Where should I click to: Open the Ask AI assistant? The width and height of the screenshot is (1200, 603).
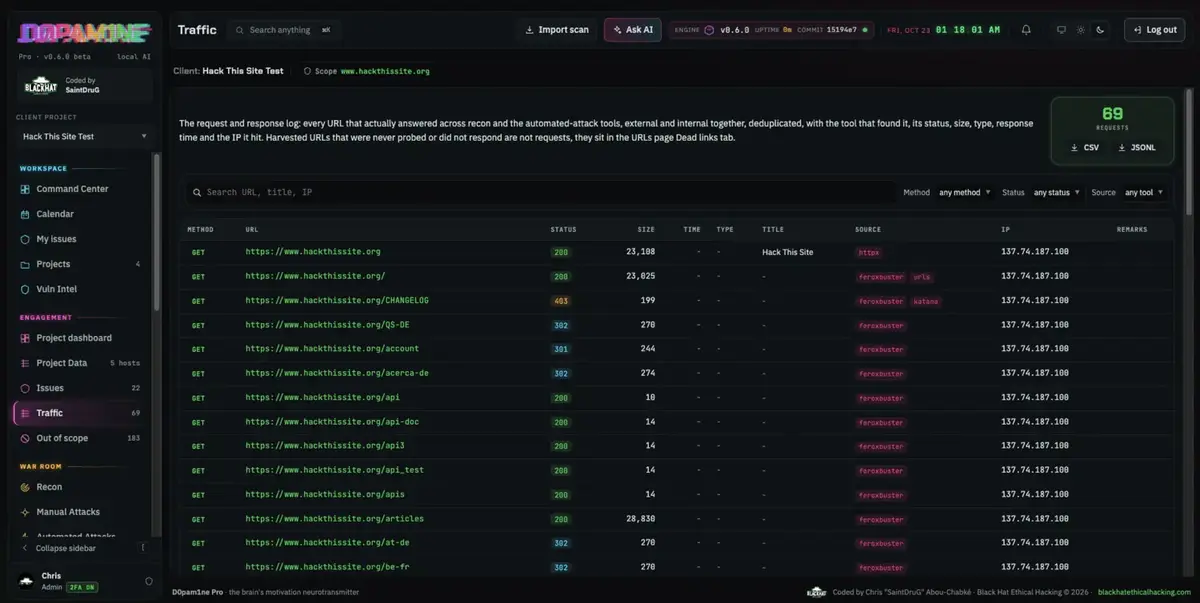pyautogui.click(x=632, y=30)
